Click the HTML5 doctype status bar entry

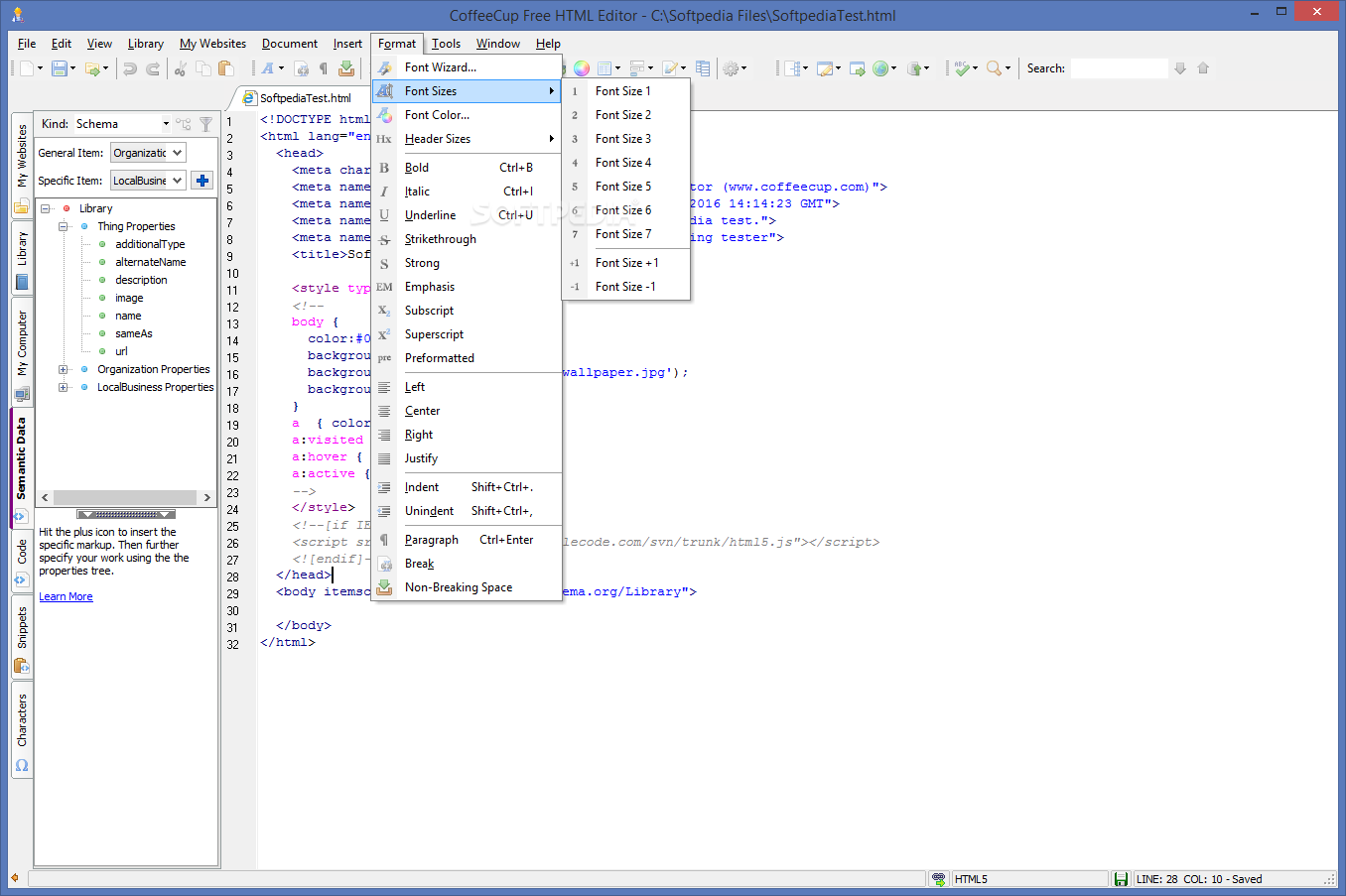(1029, 879)
